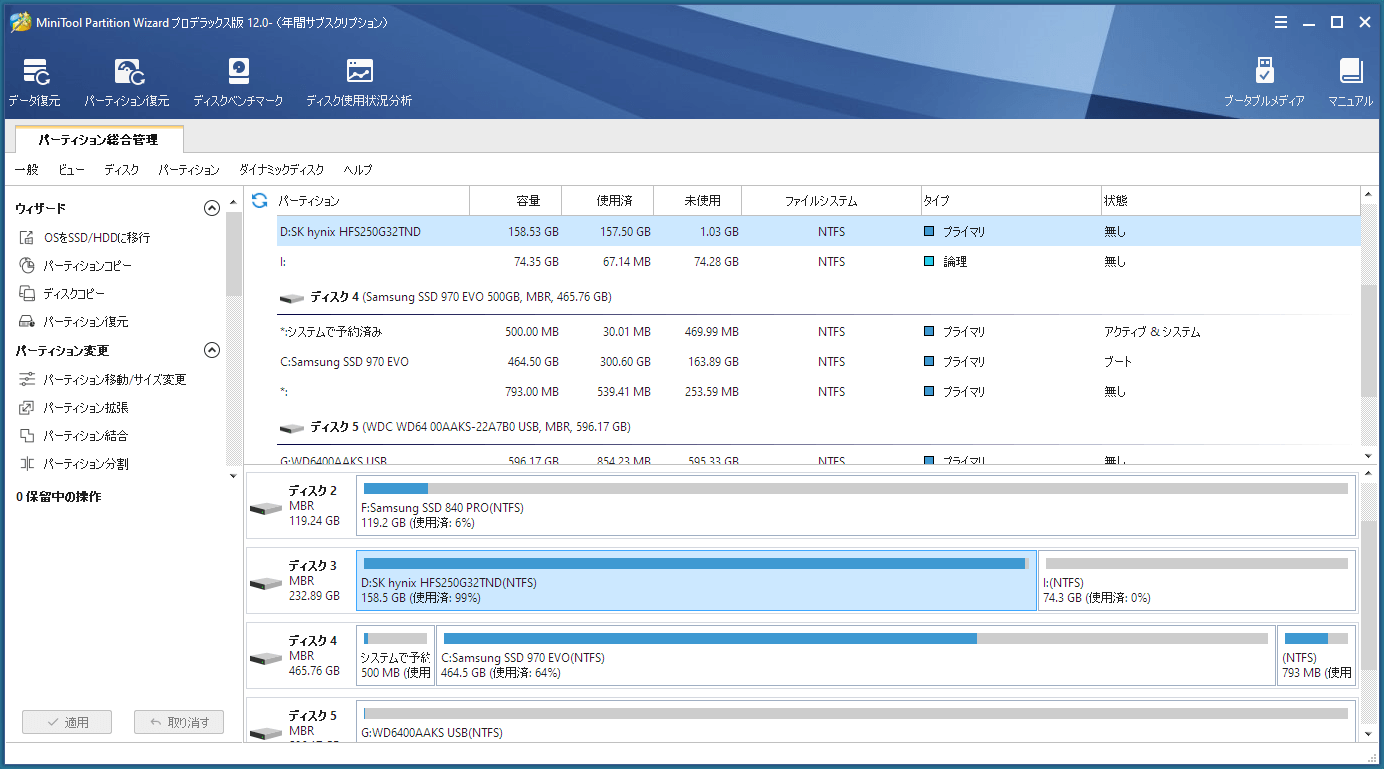The width and height of the screenshot is (1384, 769).
Task: Open the ビュー menu
Action: (71, 170)
